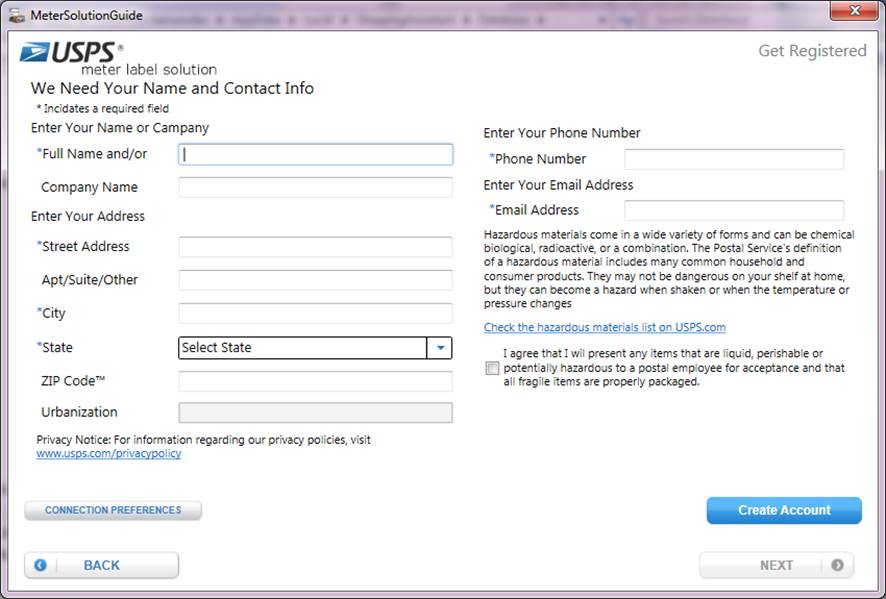Click the blue back arrow icon

tap(41, 565)
